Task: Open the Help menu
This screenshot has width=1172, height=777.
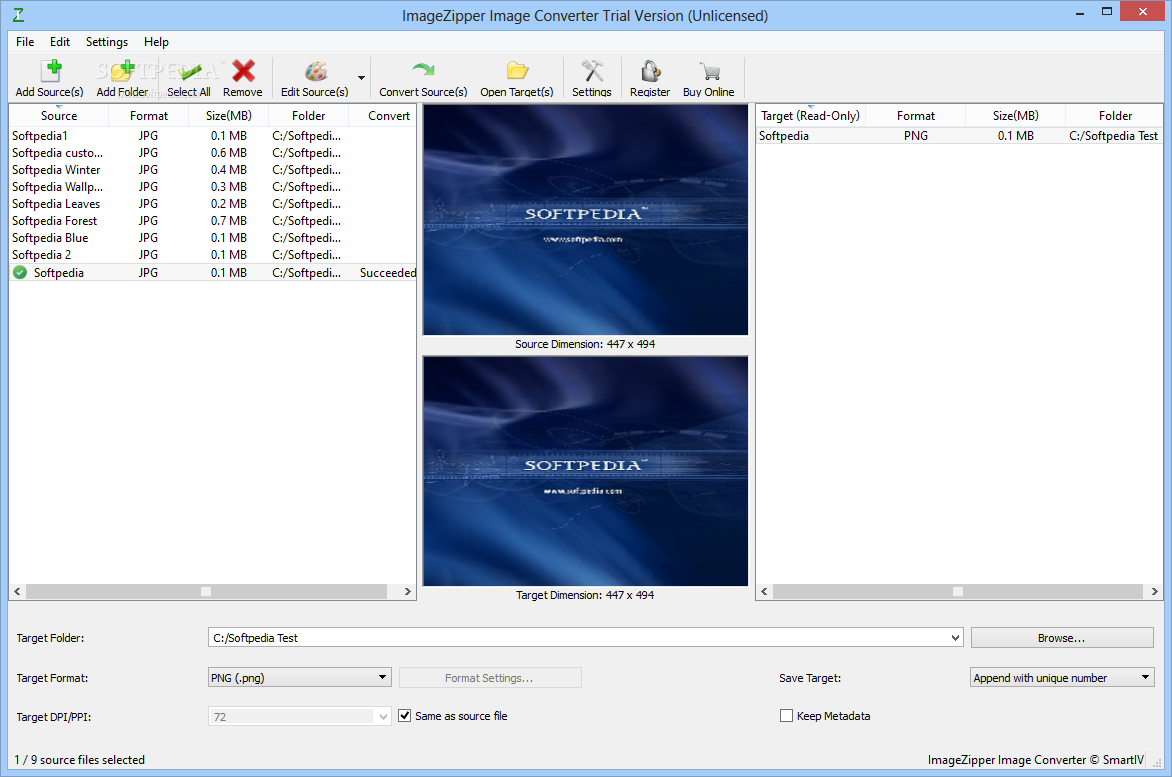Action: click(156, 42)
